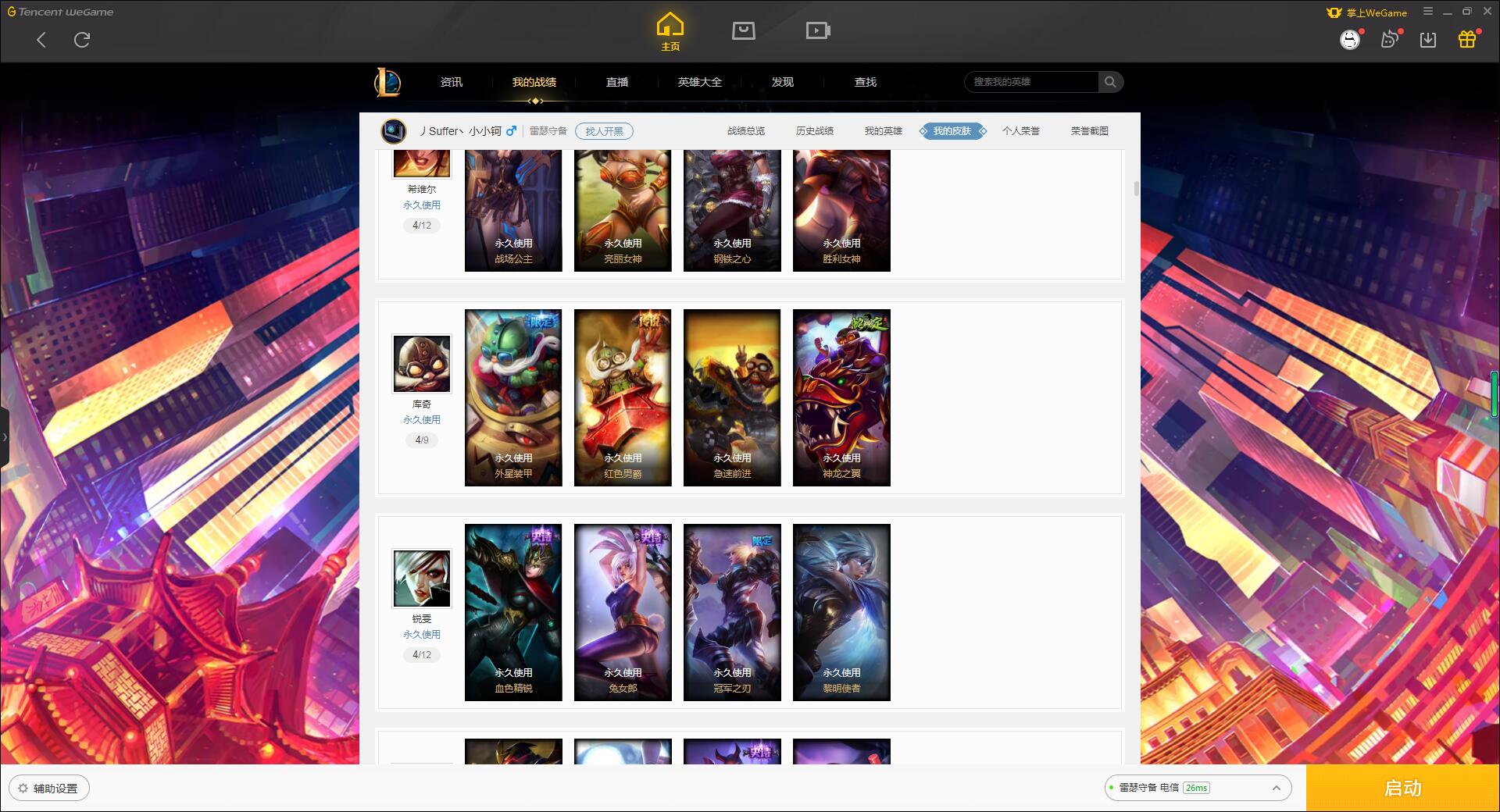
Task: Open the 黎明使者 skin card
Action: click(x=841, y=612)
